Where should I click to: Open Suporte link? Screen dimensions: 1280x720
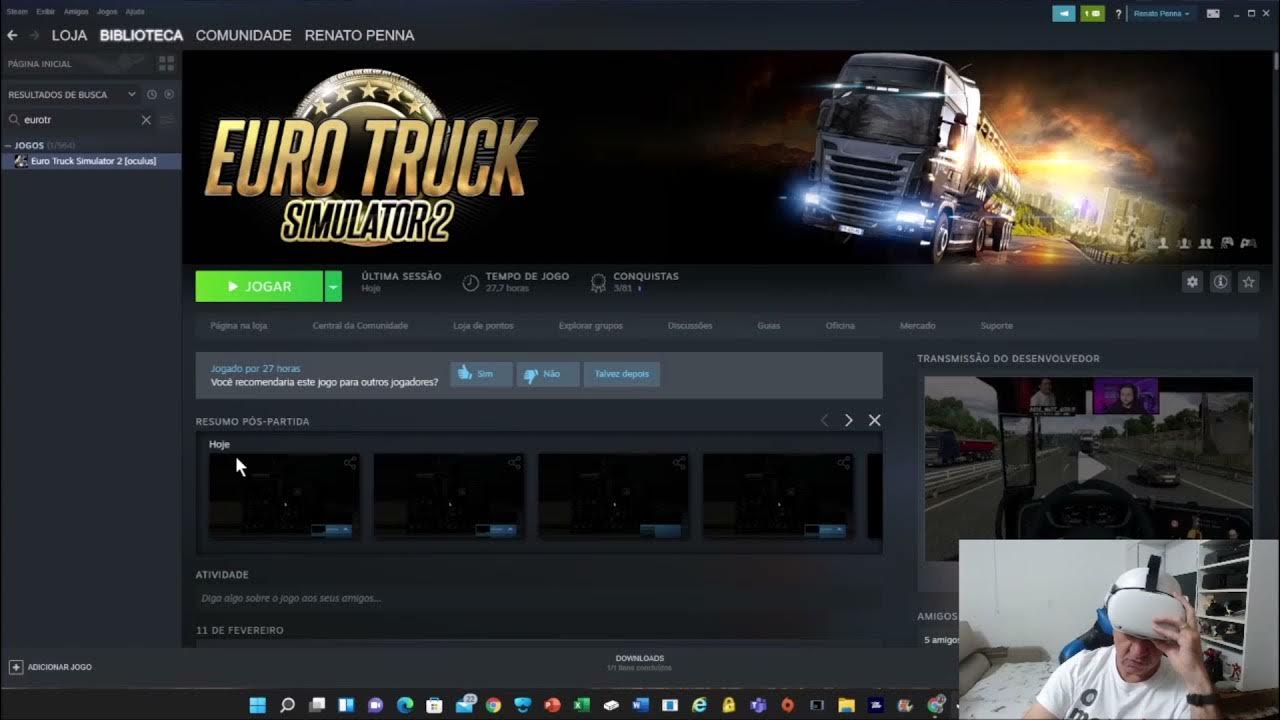coord(997,325)
